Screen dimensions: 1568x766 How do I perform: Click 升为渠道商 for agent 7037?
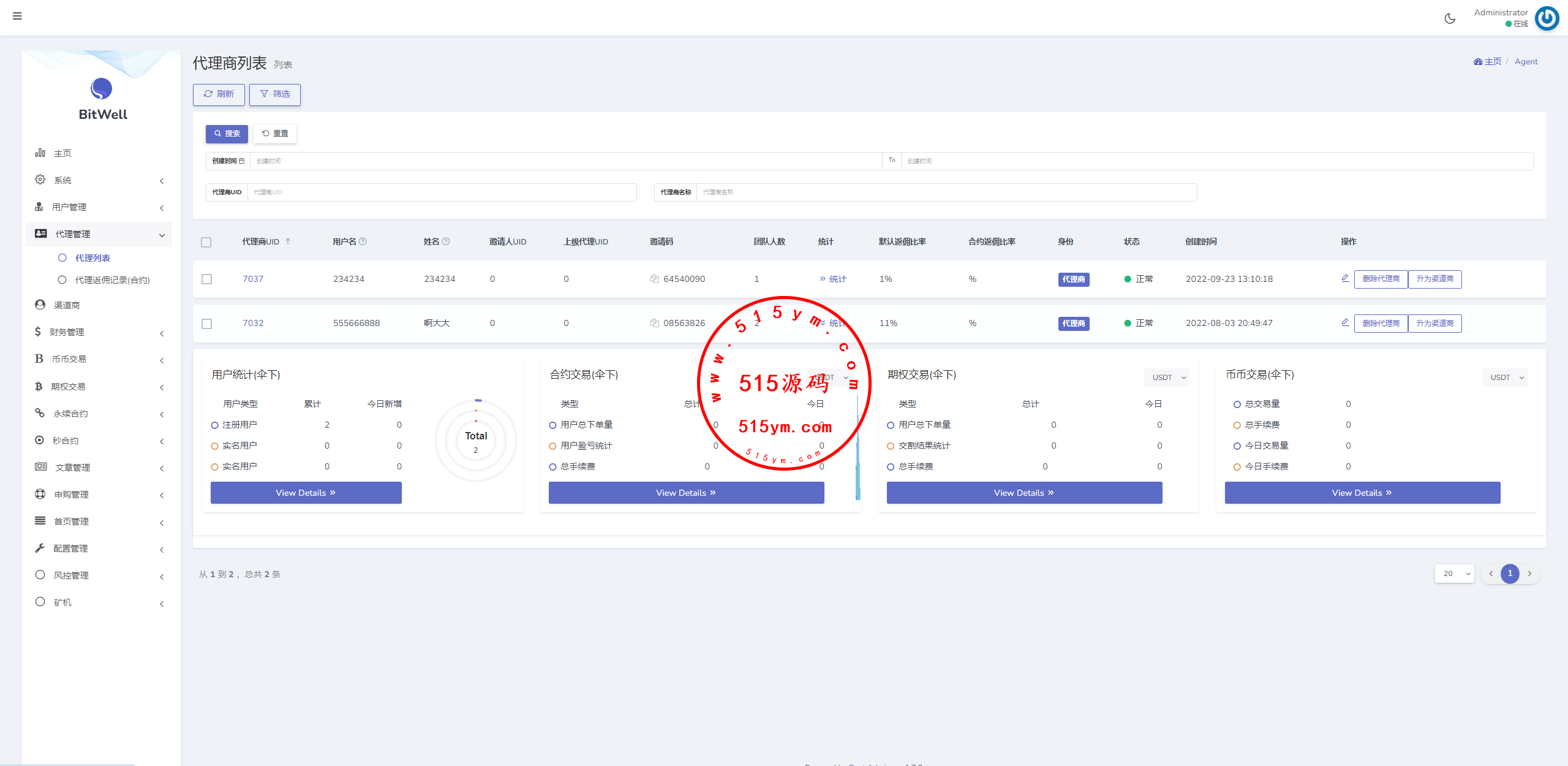coord(1434,279)
